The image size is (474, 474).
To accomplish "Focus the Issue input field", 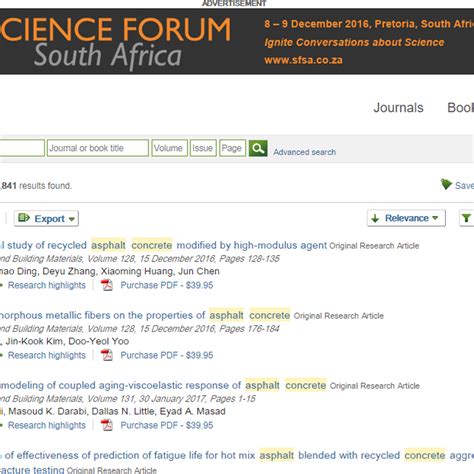I will 203,148.
